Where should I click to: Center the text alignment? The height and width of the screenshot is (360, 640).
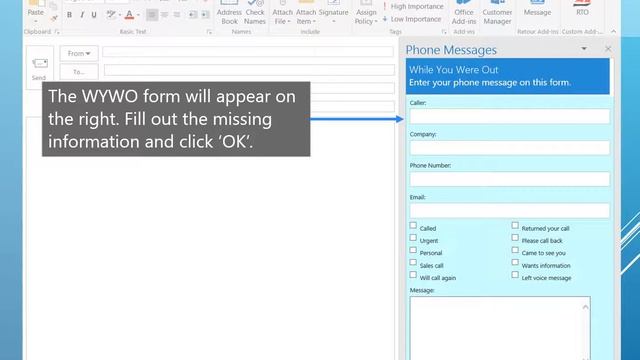click(x=164, y=15)
